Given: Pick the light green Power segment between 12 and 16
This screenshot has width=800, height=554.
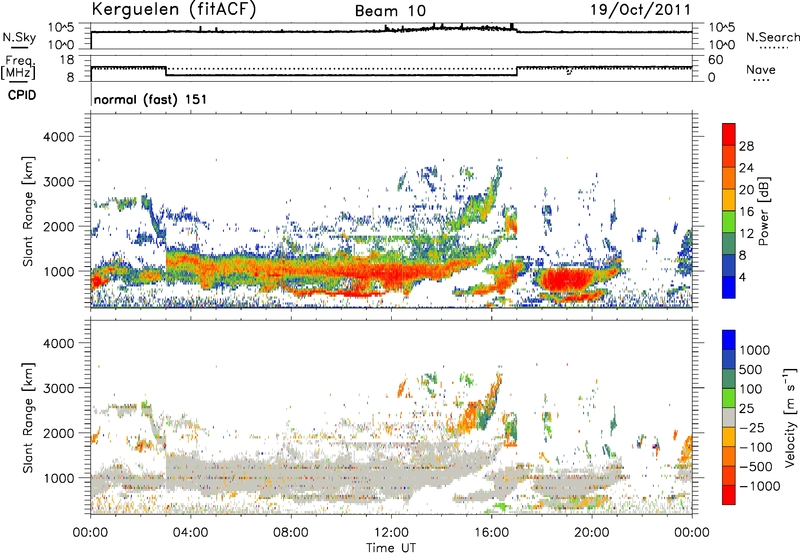Looking at the screenshot, I should click(x=729, y=222).
